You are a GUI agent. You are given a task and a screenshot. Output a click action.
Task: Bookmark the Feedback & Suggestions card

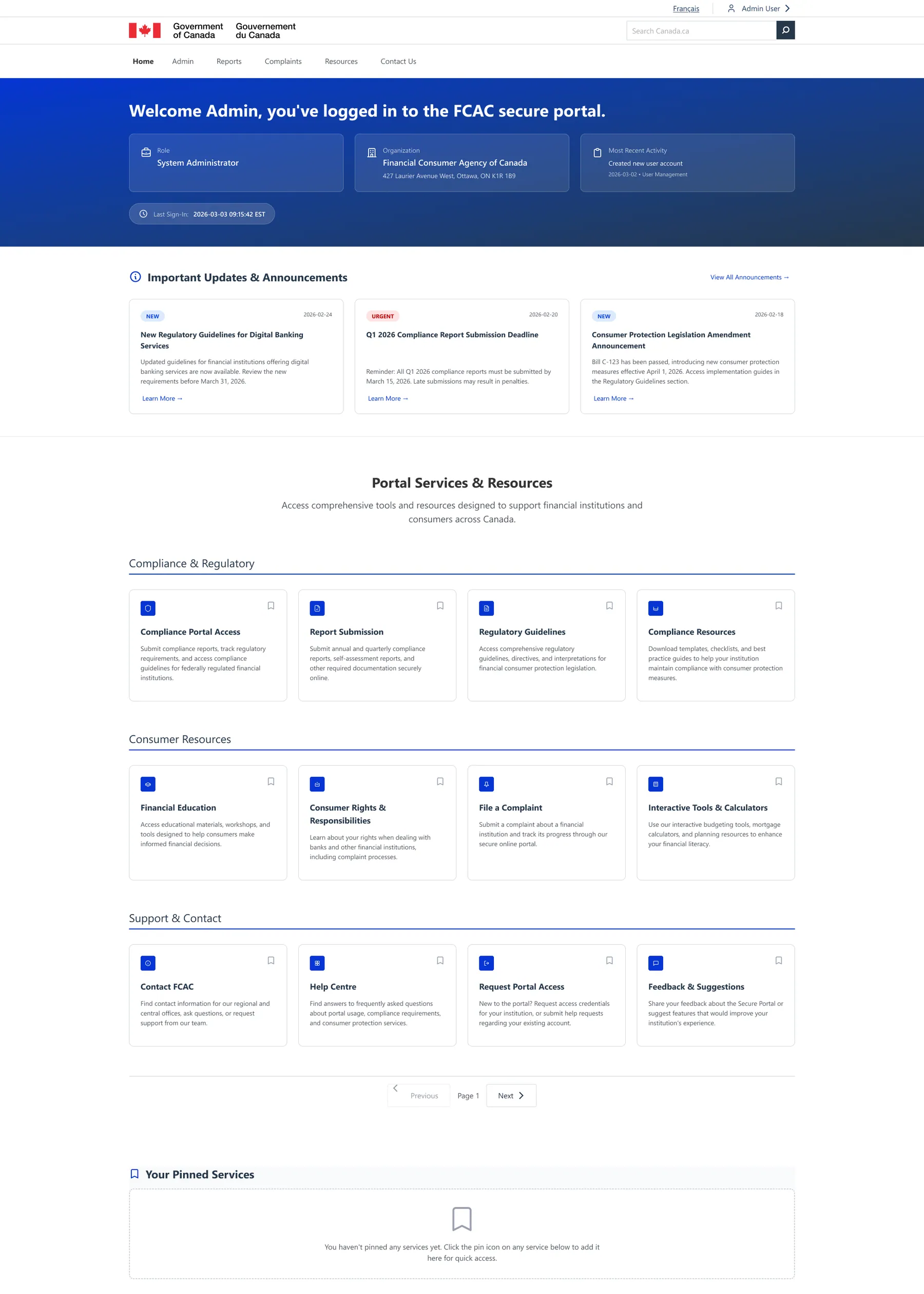click(778, 961)
